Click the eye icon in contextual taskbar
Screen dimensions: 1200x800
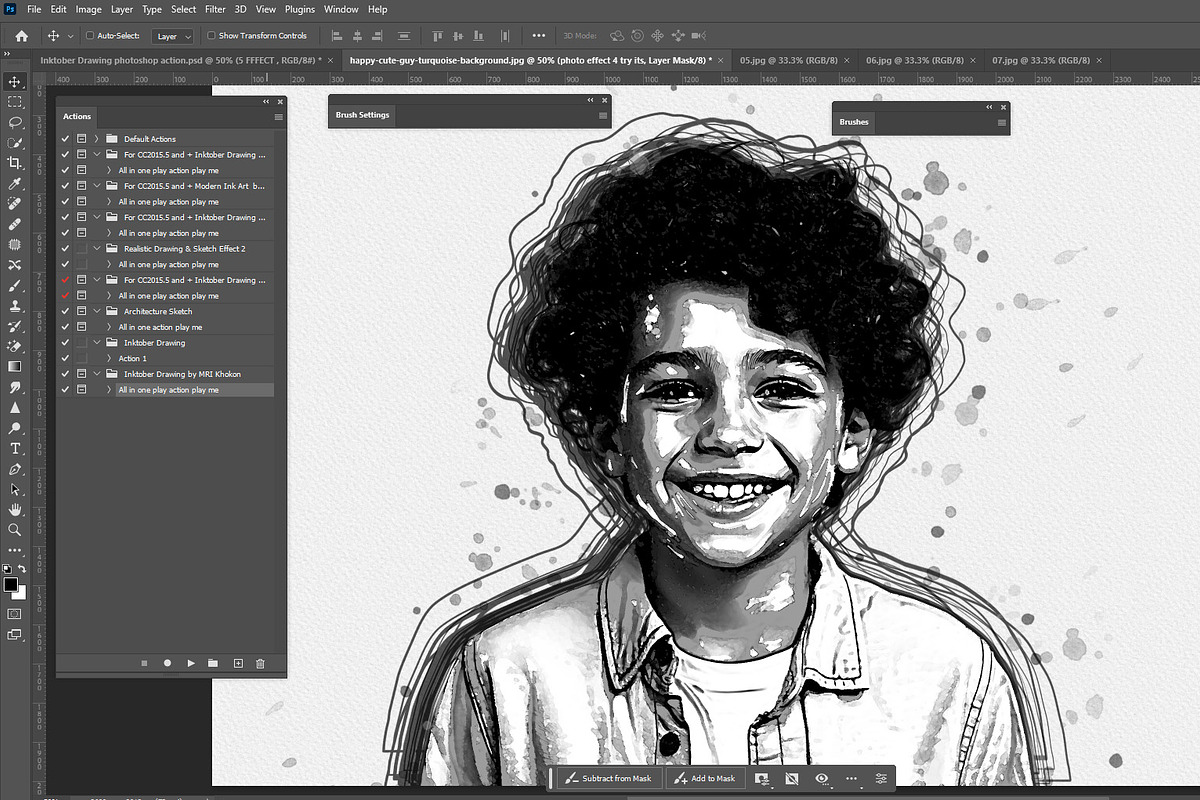coord(822,778)
